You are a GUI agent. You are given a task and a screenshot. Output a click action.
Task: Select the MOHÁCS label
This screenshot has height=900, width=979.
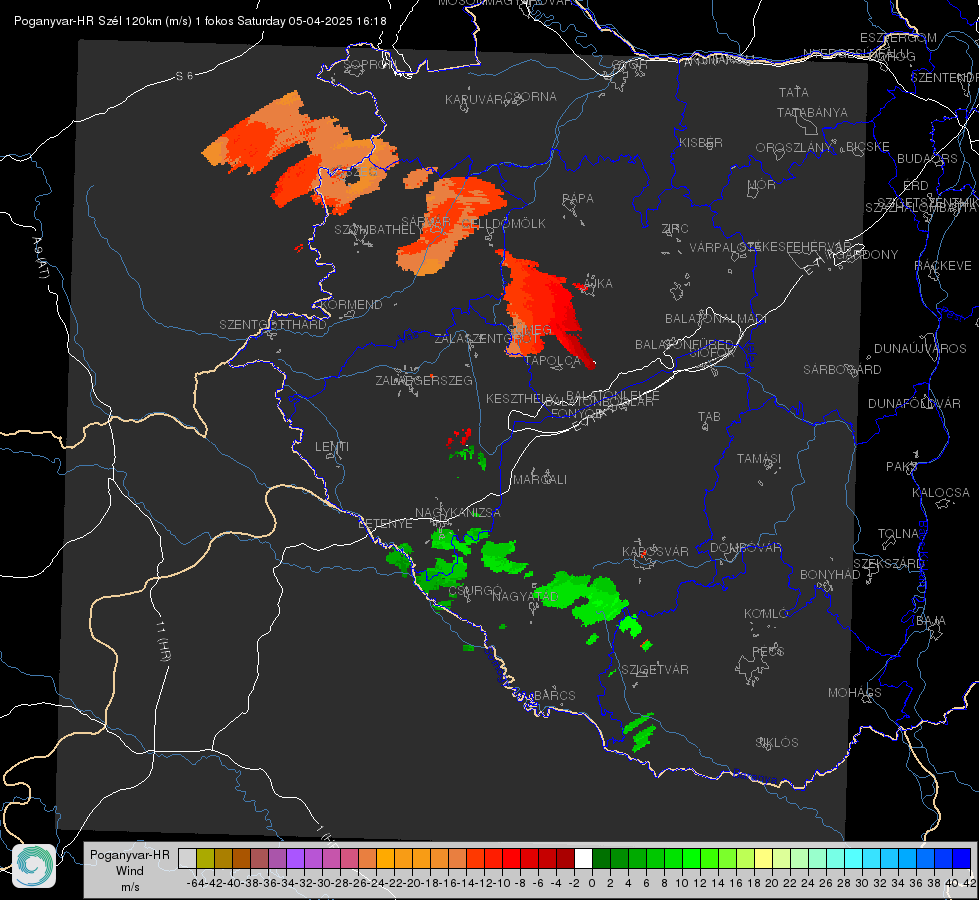(855, 693)
